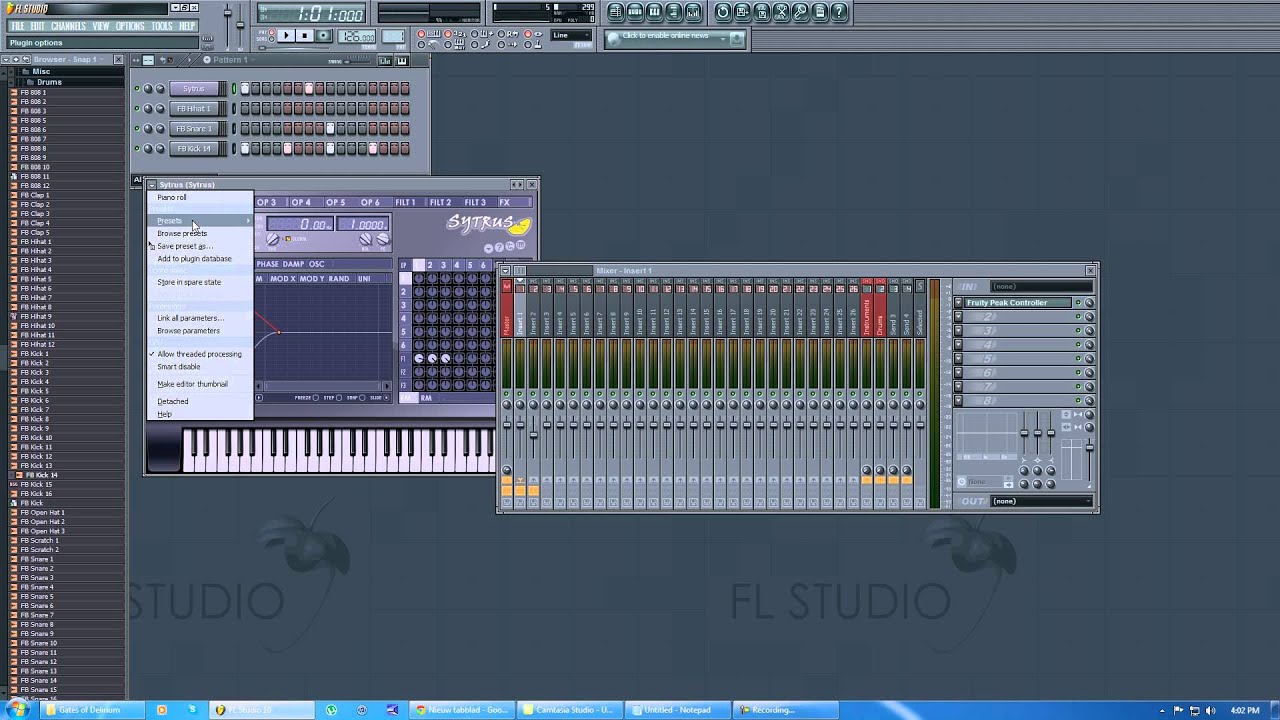Open Mixer window options arrow menu
This screenshot has width=1280, height=720.
(506, 270)
